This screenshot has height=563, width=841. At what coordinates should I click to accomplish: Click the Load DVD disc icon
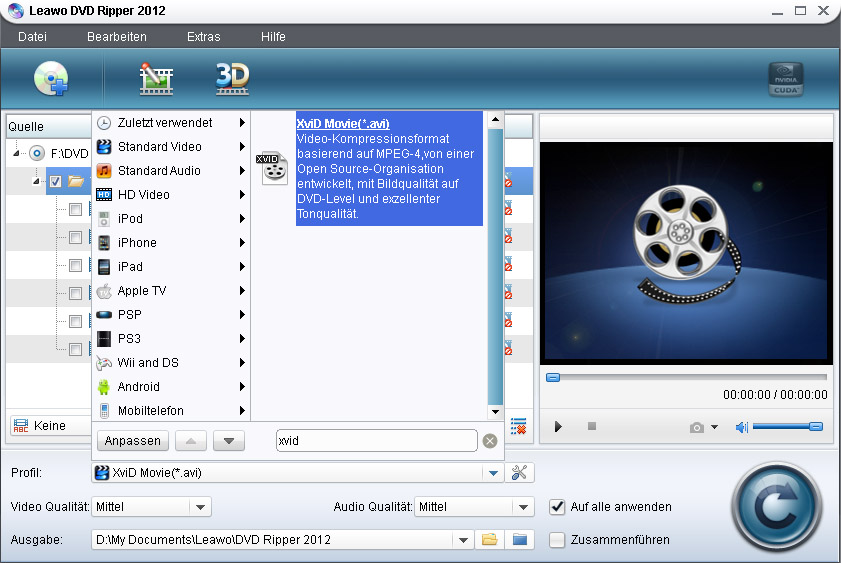click(x=51, y=78)
